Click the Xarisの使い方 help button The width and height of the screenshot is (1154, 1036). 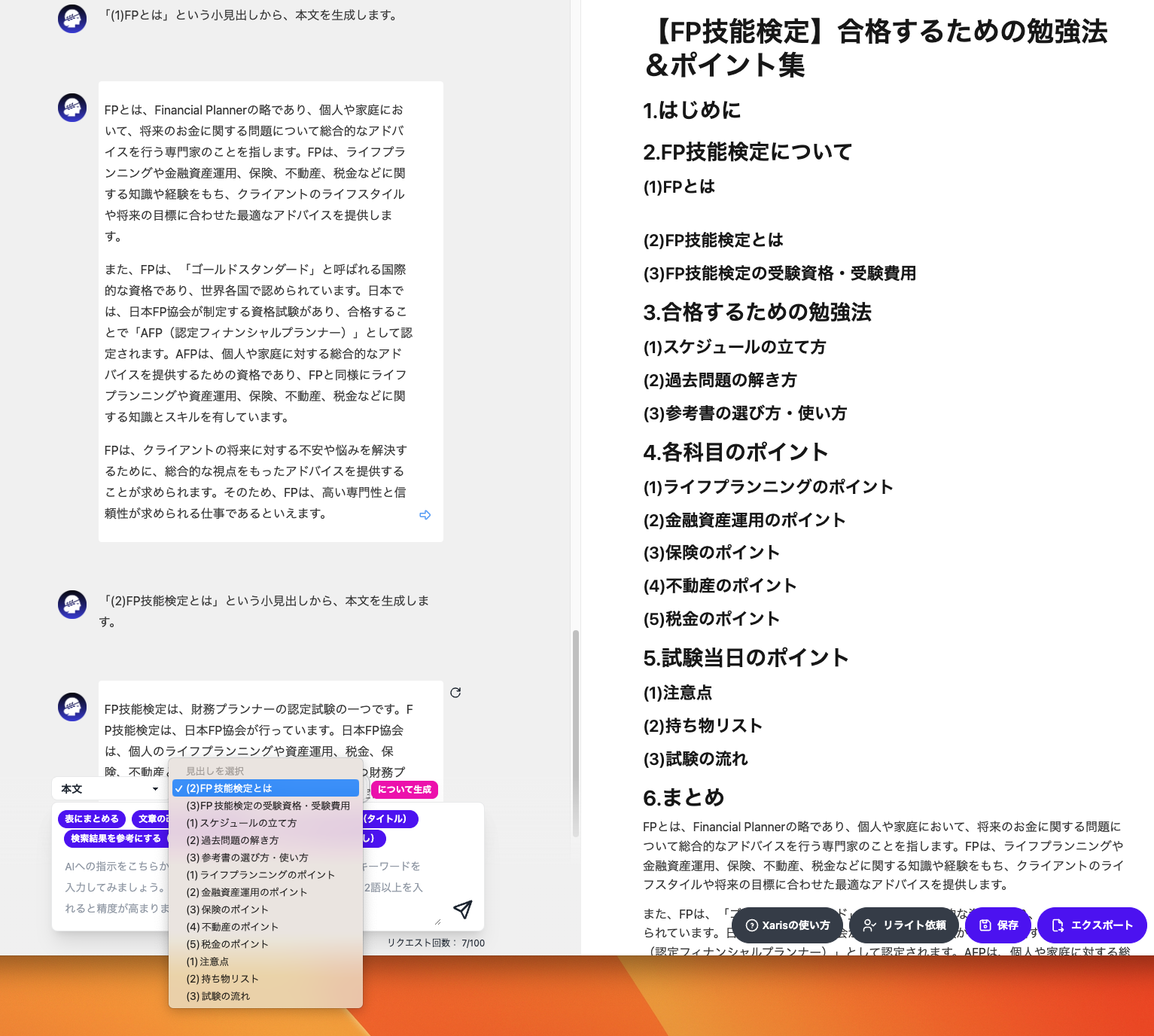(x=787, y=925)
